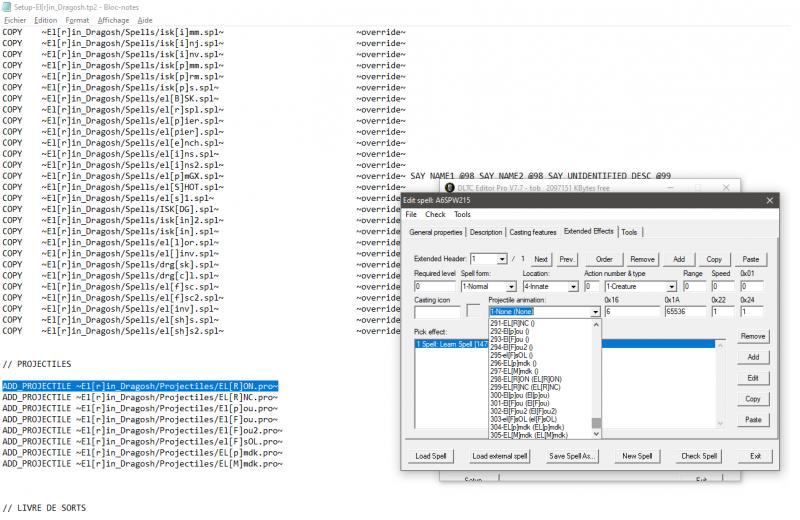Click the projectile list scrollbar thumb
The height and width of the screenshot is (520, 800).
(596, 423)
